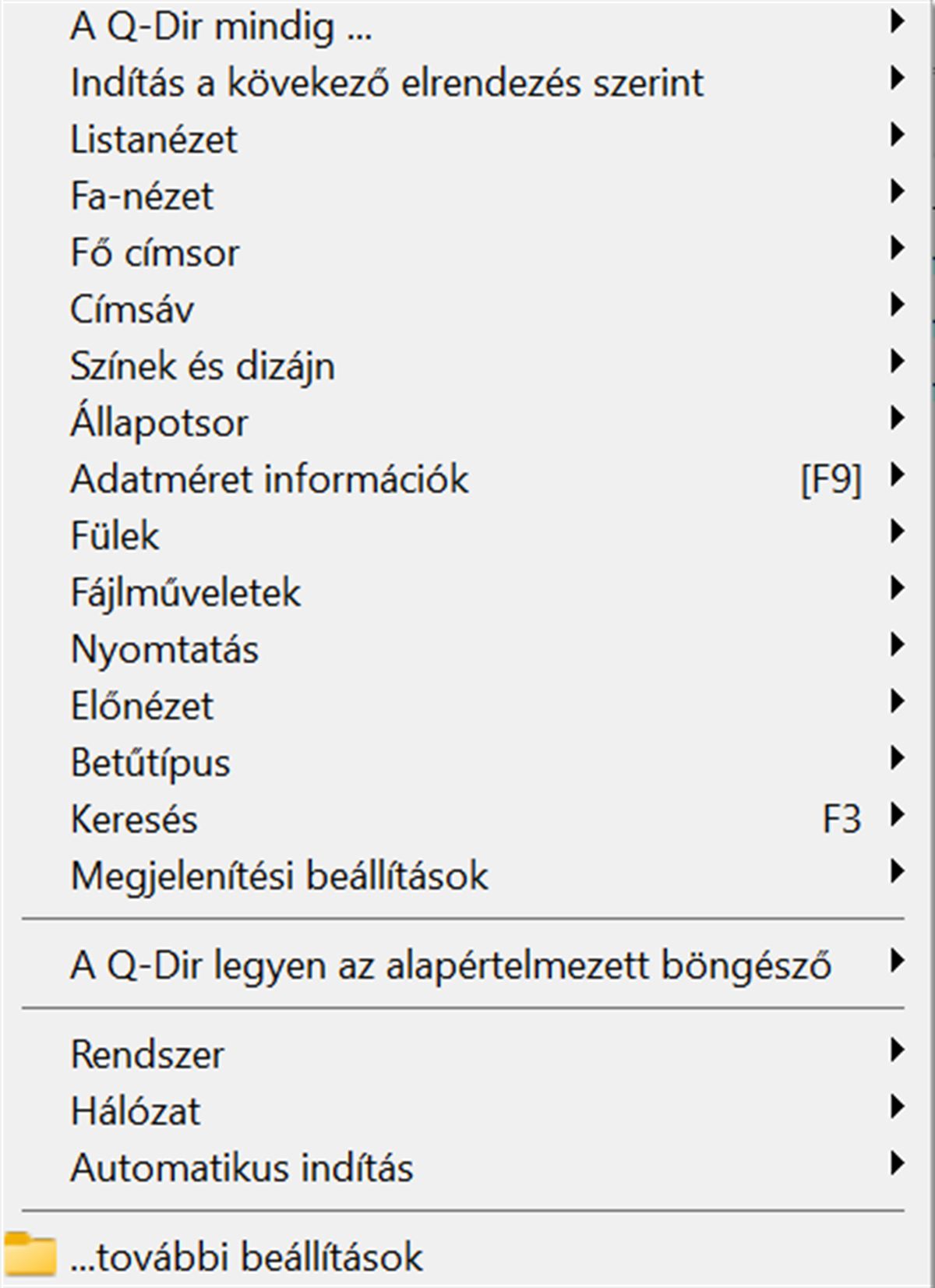Open the Keresés menu item

(x=134, y=819)
